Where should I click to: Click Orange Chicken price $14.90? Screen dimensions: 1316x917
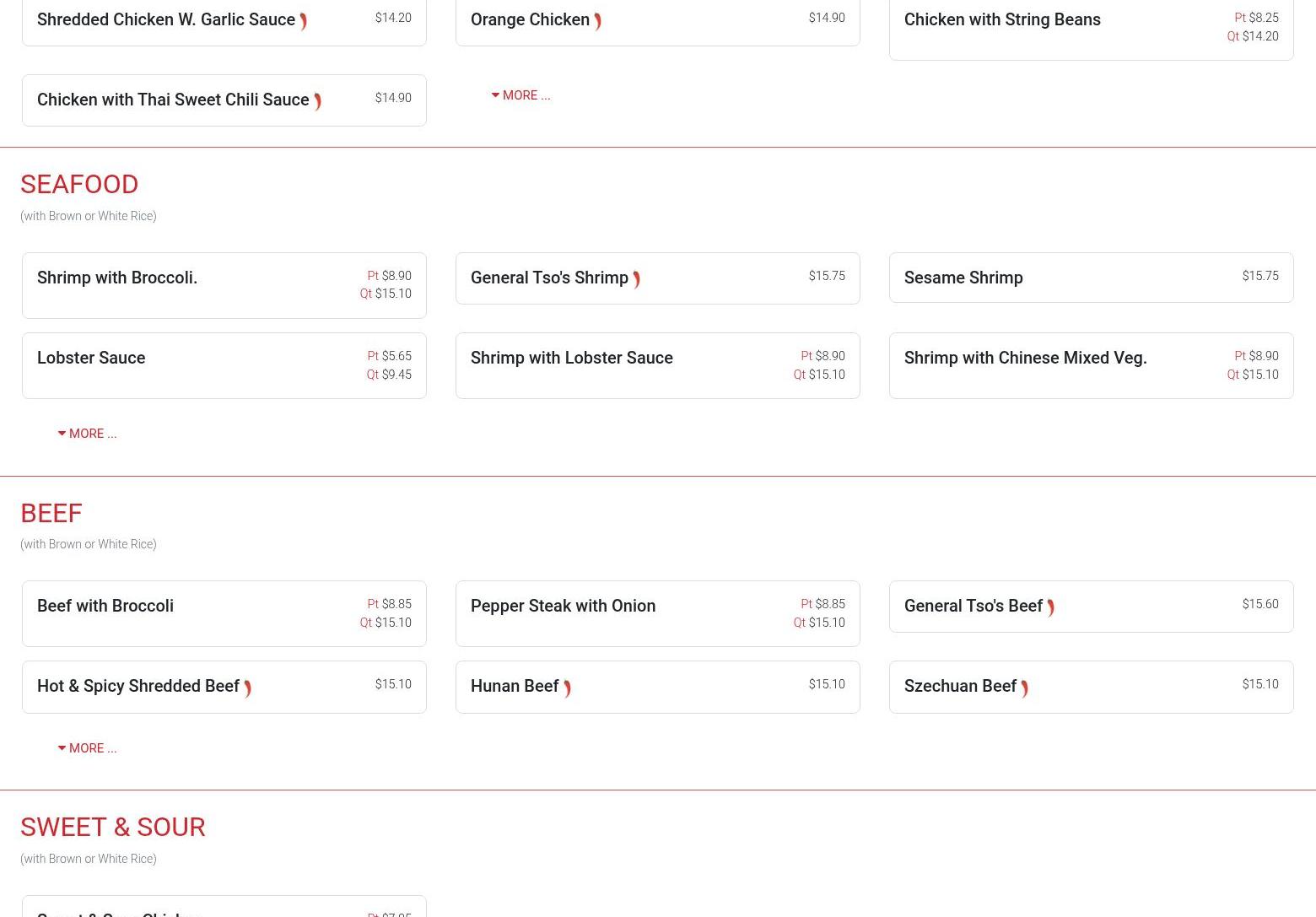tap(827, 18)
